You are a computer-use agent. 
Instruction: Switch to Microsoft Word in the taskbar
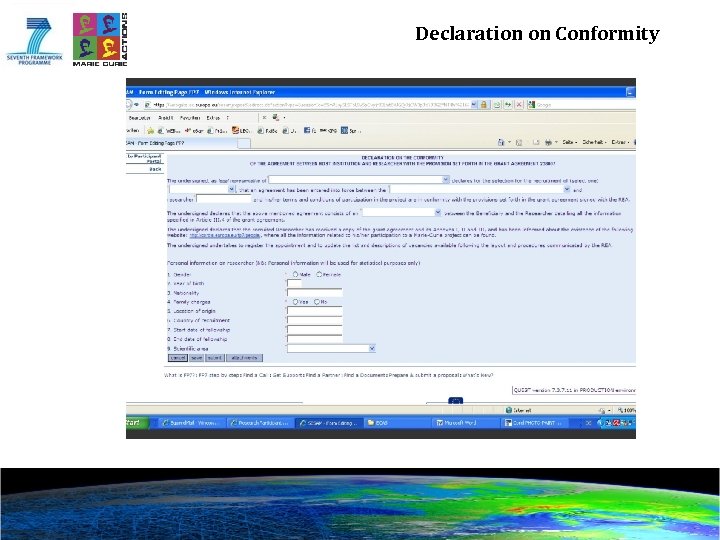coord(466,423)
